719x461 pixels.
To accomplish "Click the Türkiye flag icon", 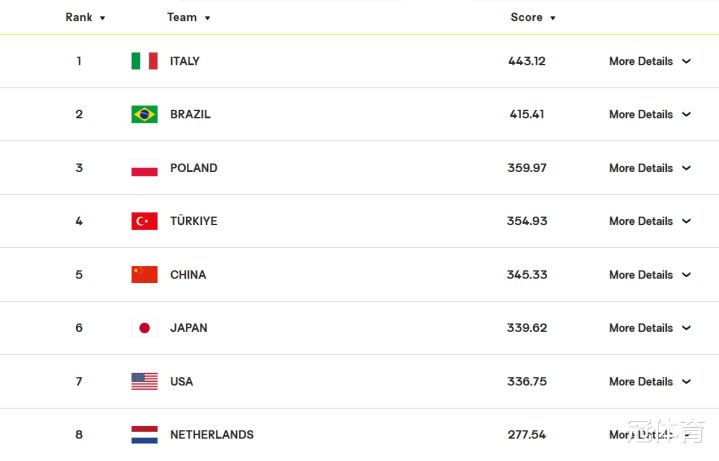I will pos(144,221).
